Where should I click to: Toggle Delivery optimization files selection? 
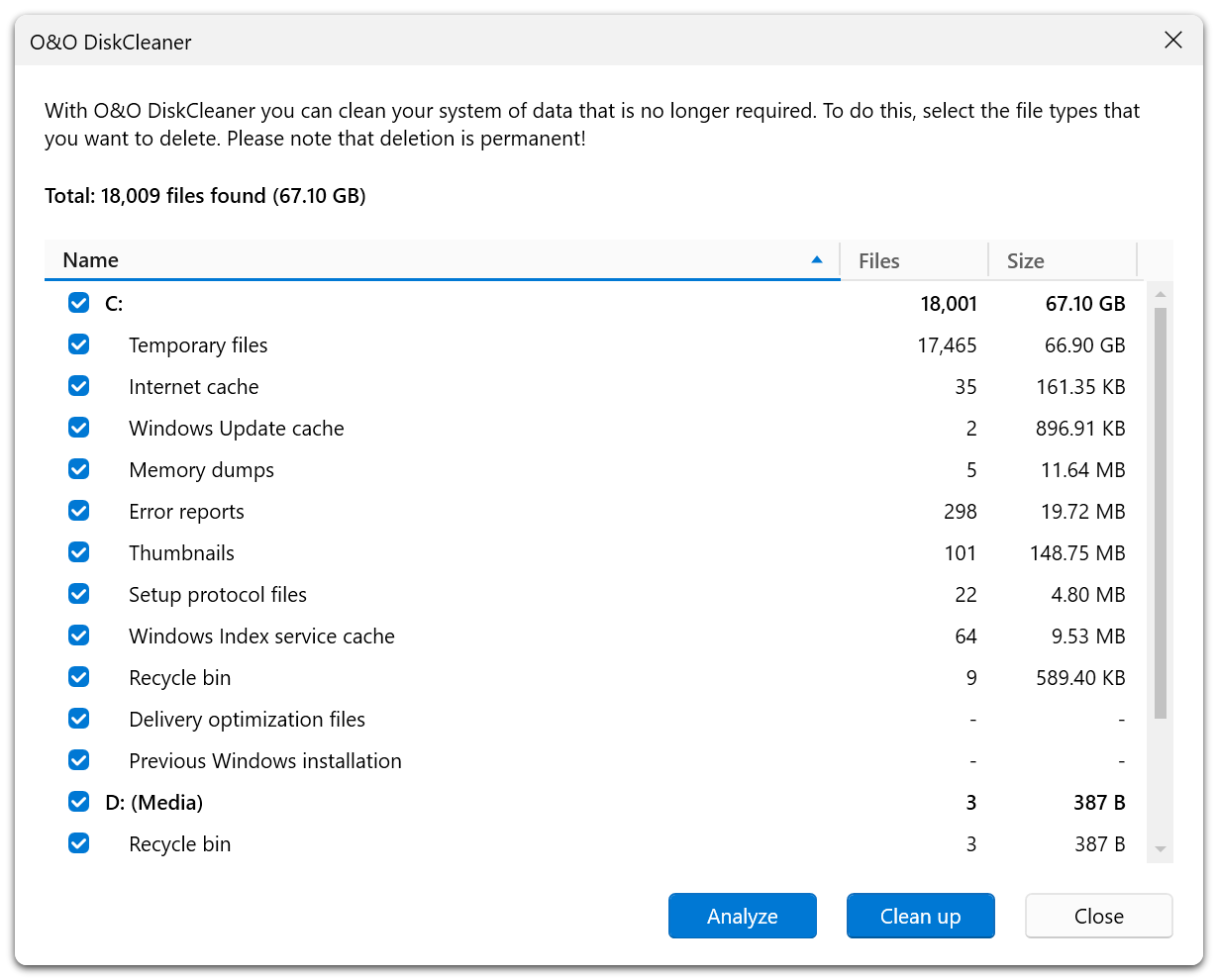[78, 719]
